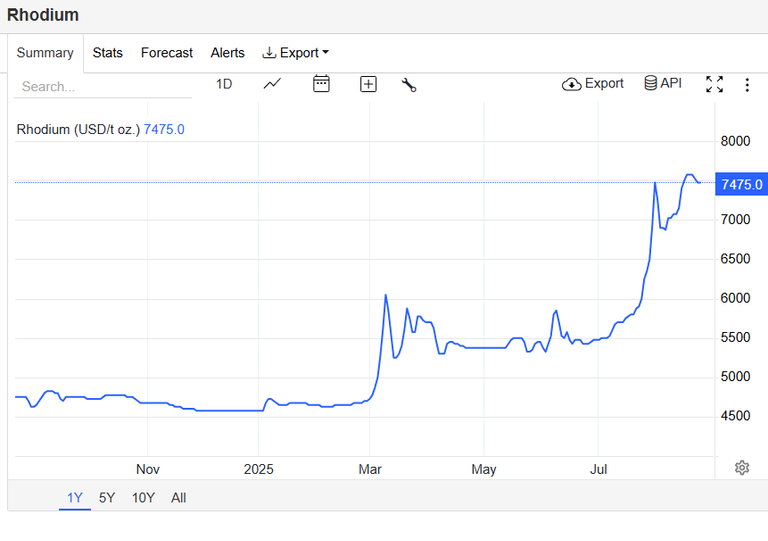The image size is (768, 541).
Task: Open the calendar date range picker
Action: [321, 84]
